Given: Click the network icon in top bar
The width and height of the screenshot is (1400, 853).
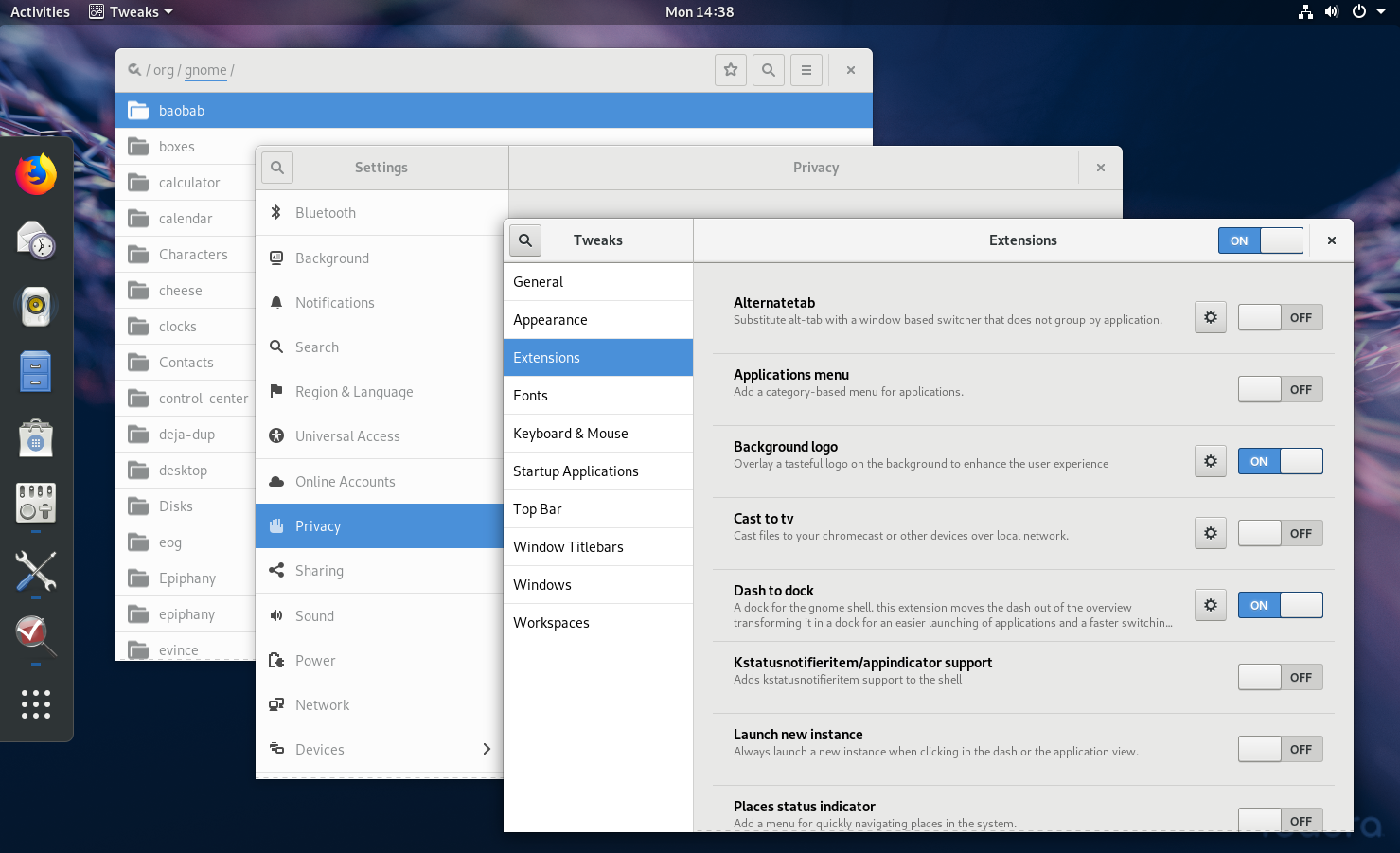Looking at the screenshot, I should point(1305,12).
